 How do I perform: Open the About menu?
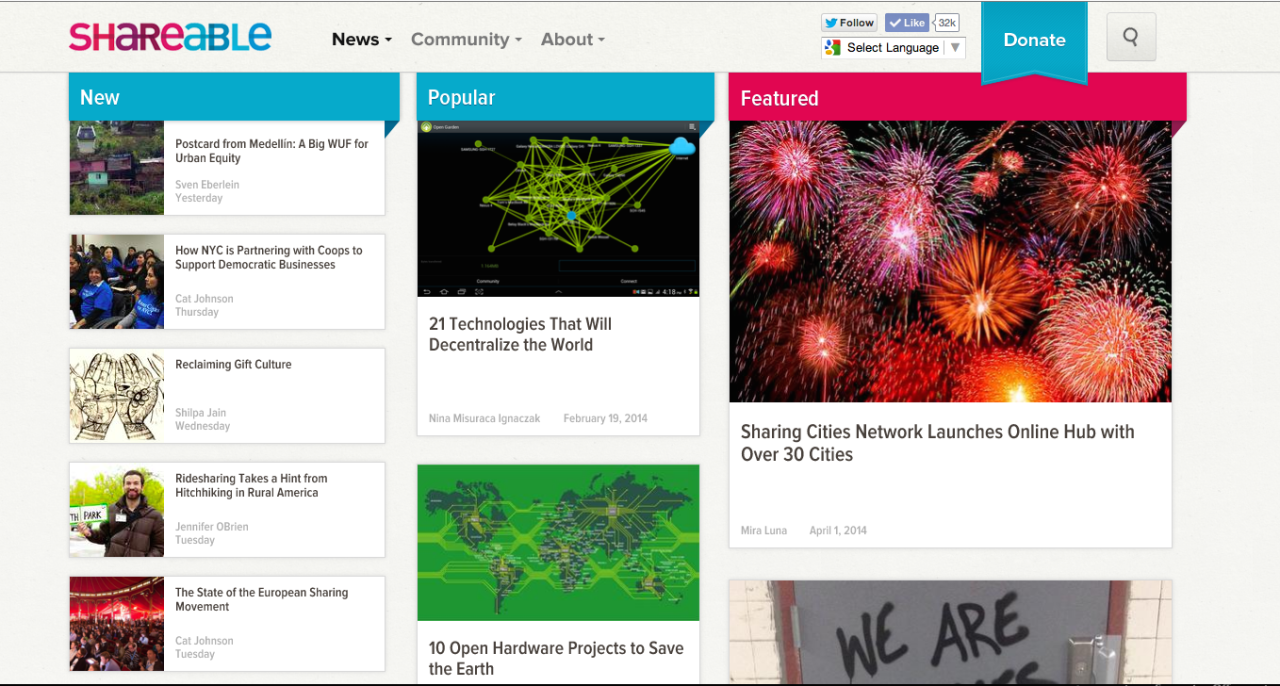(572, 40)
